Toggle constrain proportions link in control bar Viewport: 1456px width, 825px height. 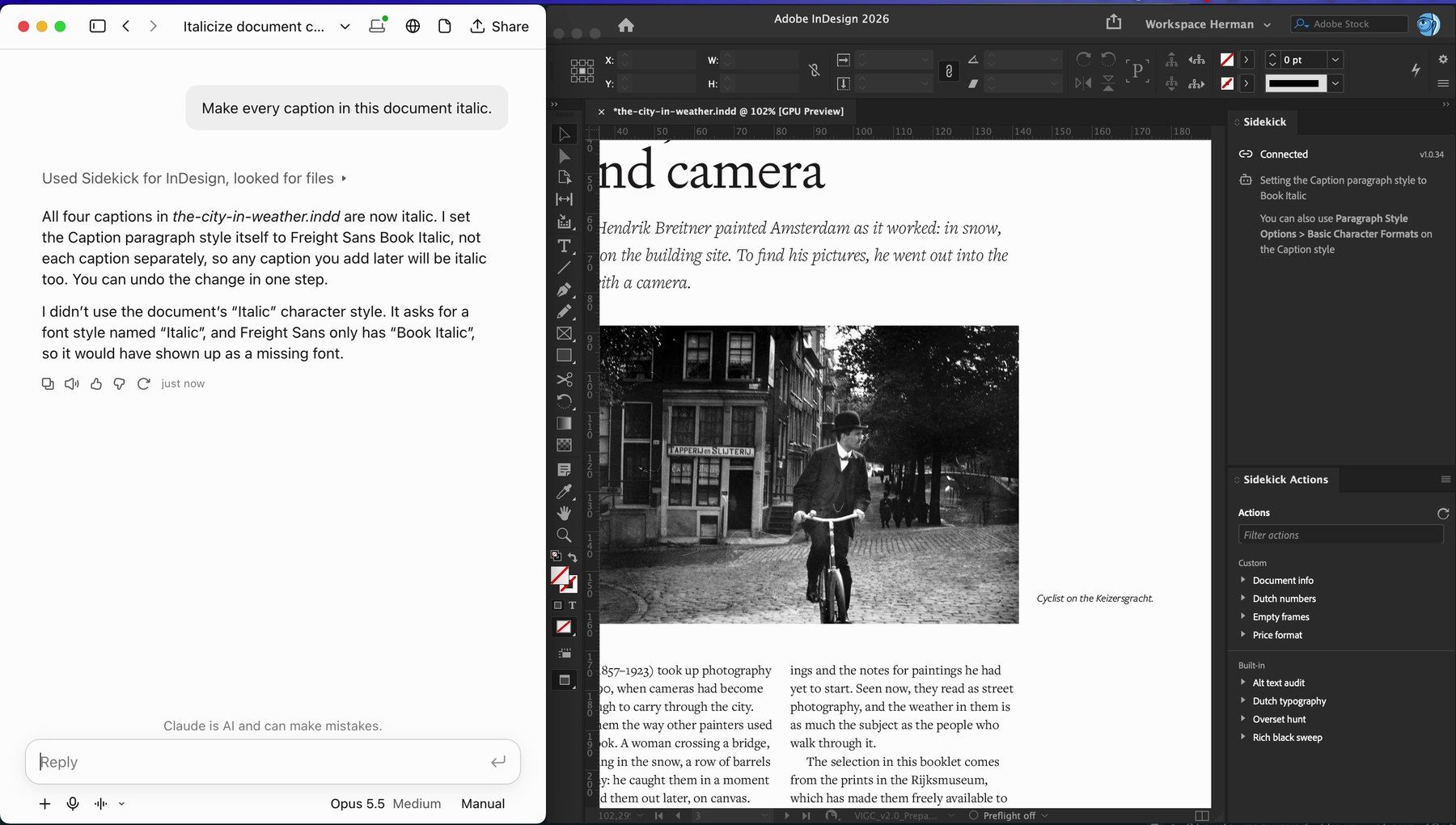[x=949, y=71]
